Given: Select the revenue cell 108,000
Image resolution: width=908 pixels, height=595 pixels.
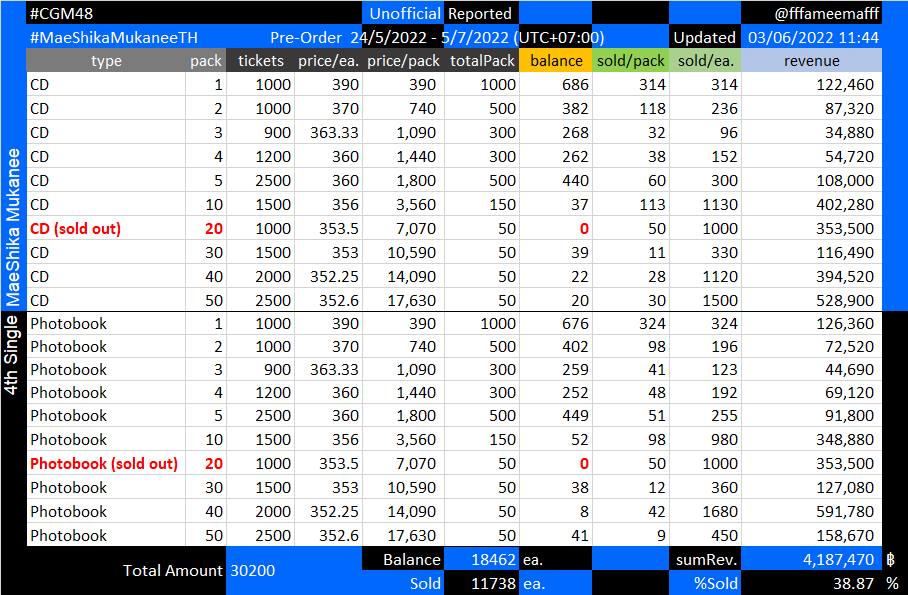Looking at the screenshot, I should [x=811, y=181].
